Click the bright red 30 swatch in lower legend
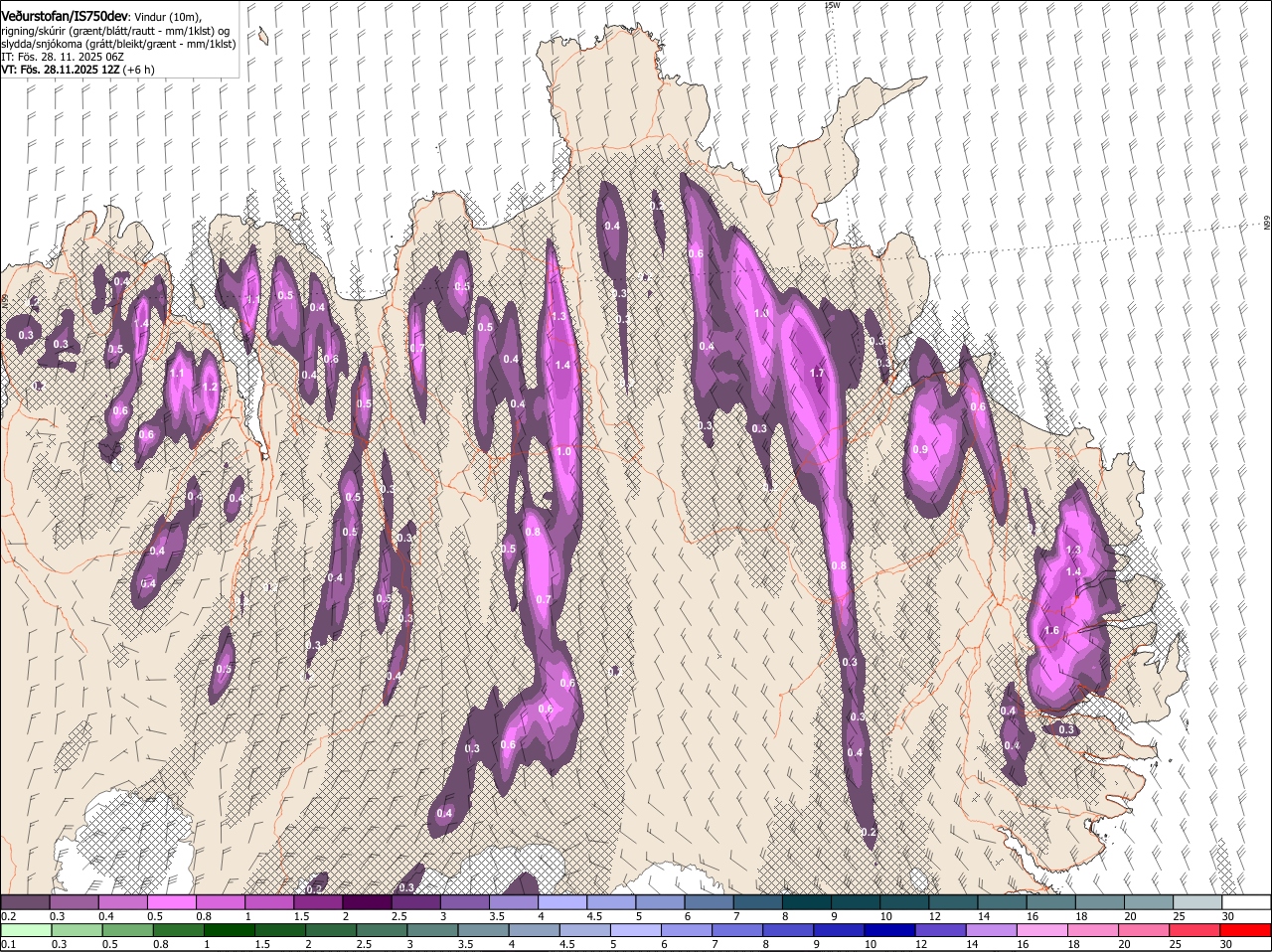Screen dimensions: 1272x952 [x=1246, y=931]
